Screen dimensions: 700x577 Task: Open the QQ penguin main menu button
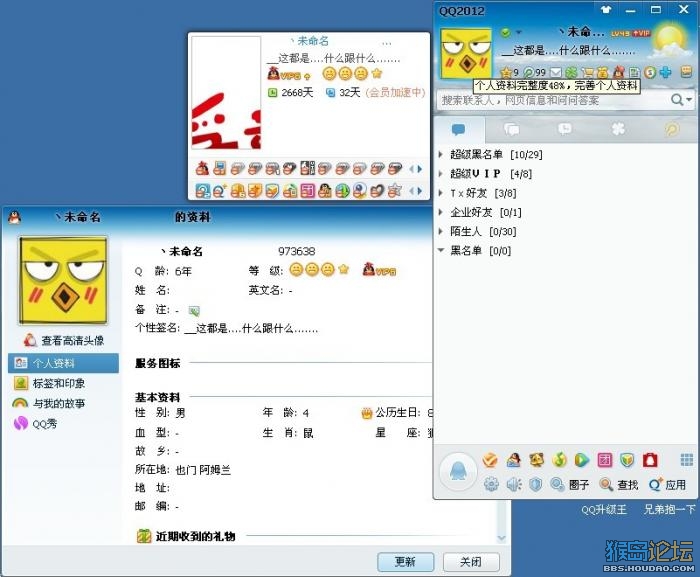pyautogui.click(x=458, y=471)
